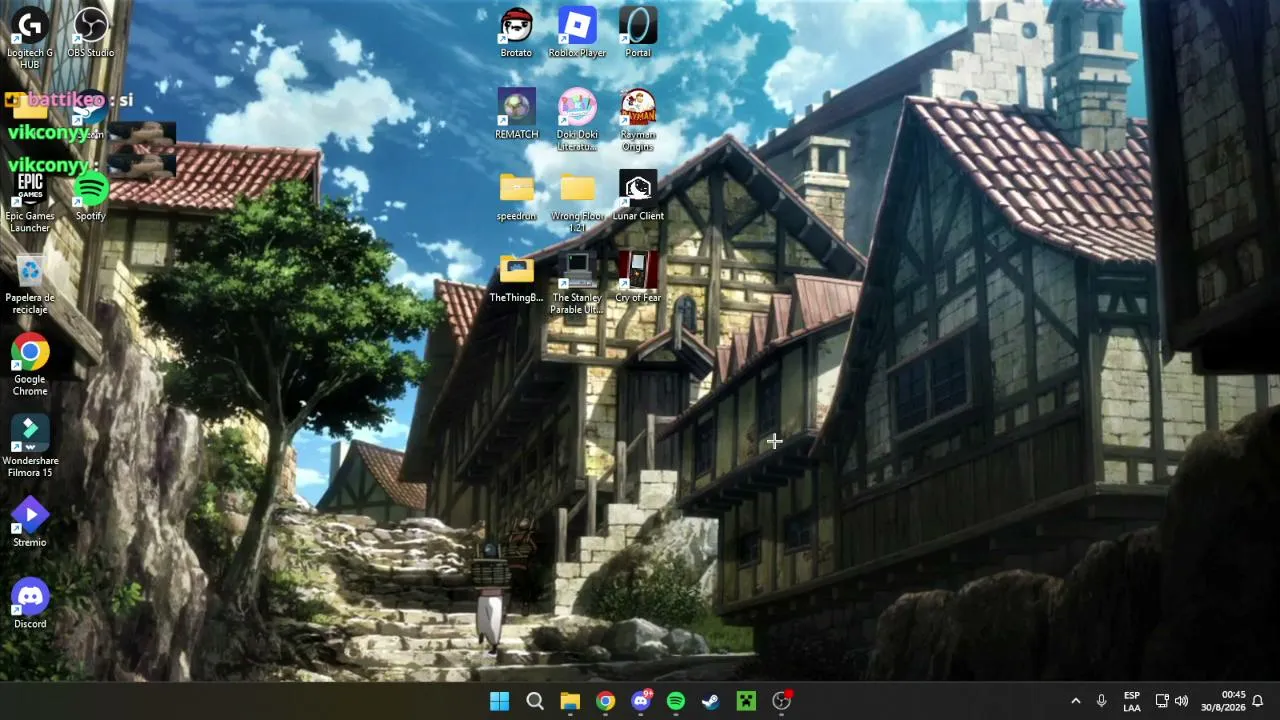Select the REMATCH game shortcut

pyautogui.click(x=516, y=114)
